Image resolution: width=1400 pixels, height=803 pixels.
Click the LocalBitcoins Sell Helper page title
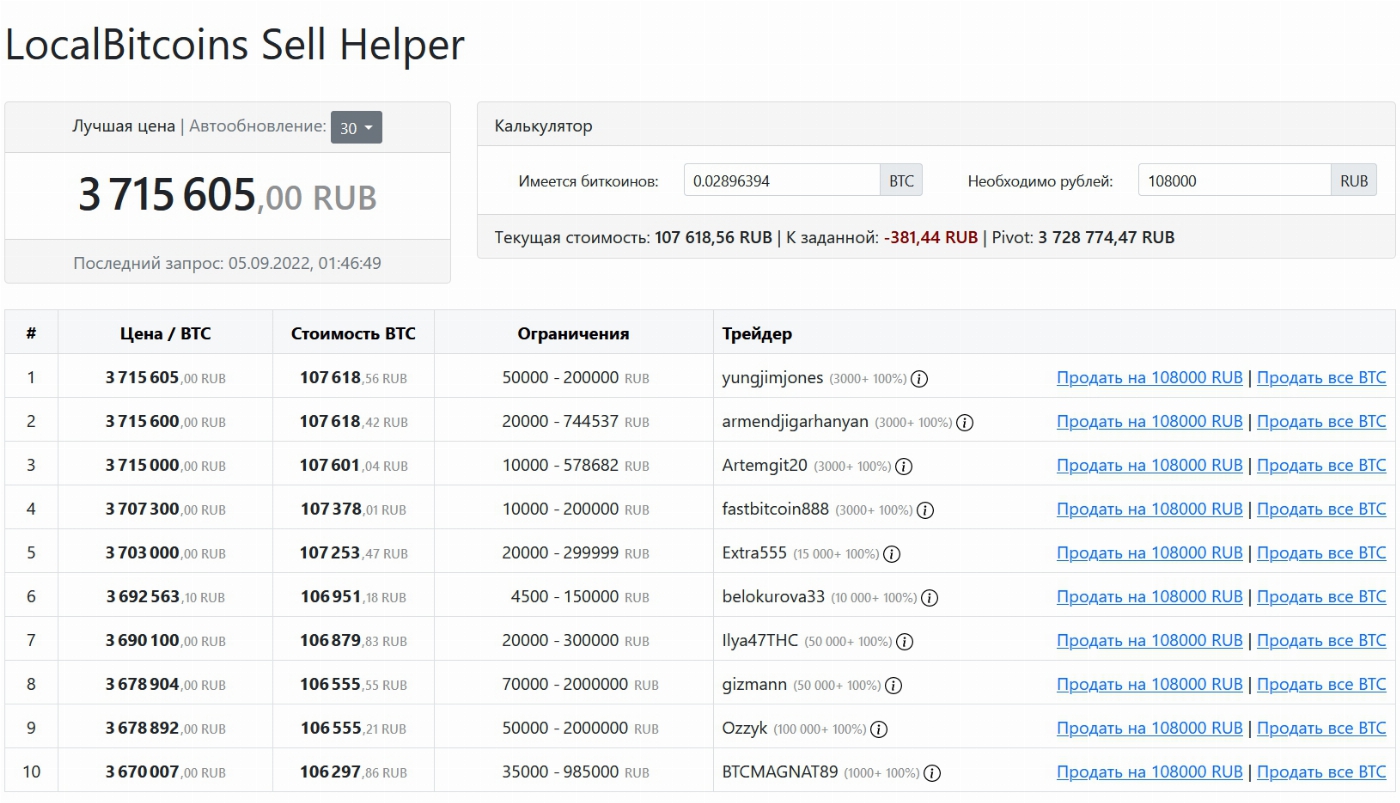235,46
